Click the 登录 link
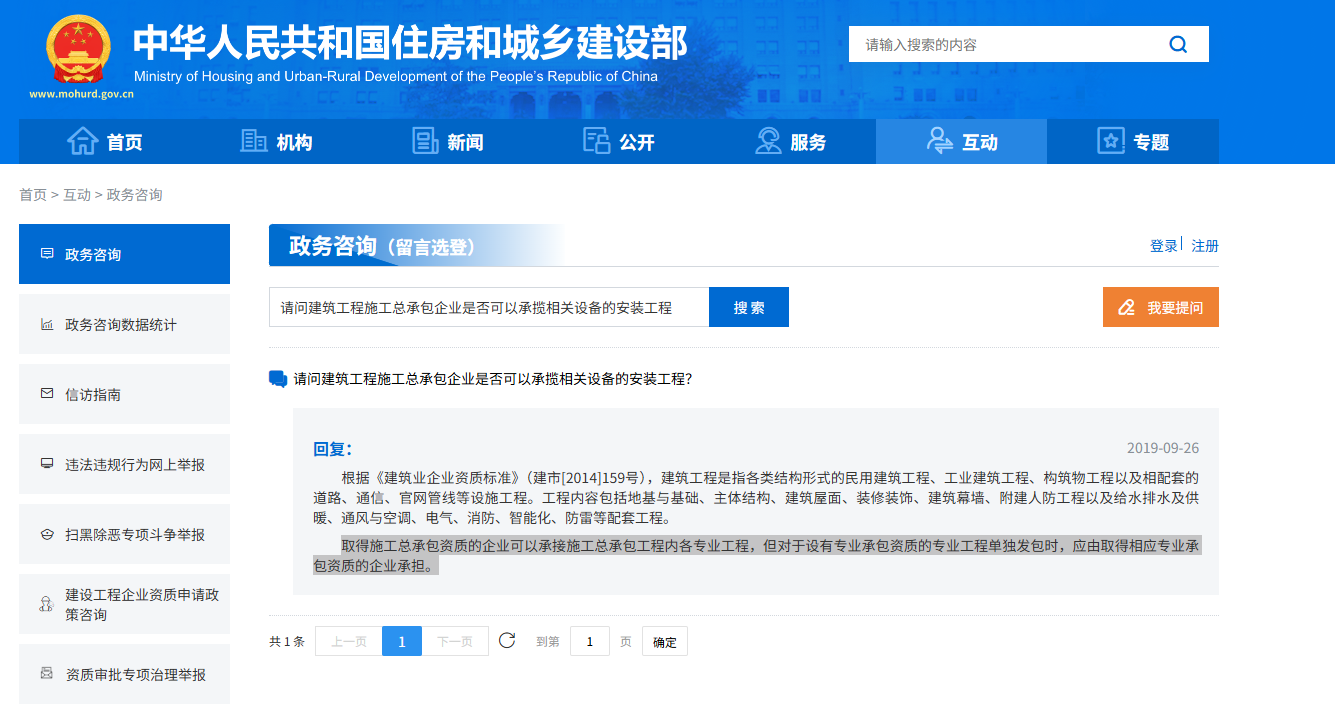Image resolution: width=1335 pixels, height=728 pixels. (x=1163, y=246)
